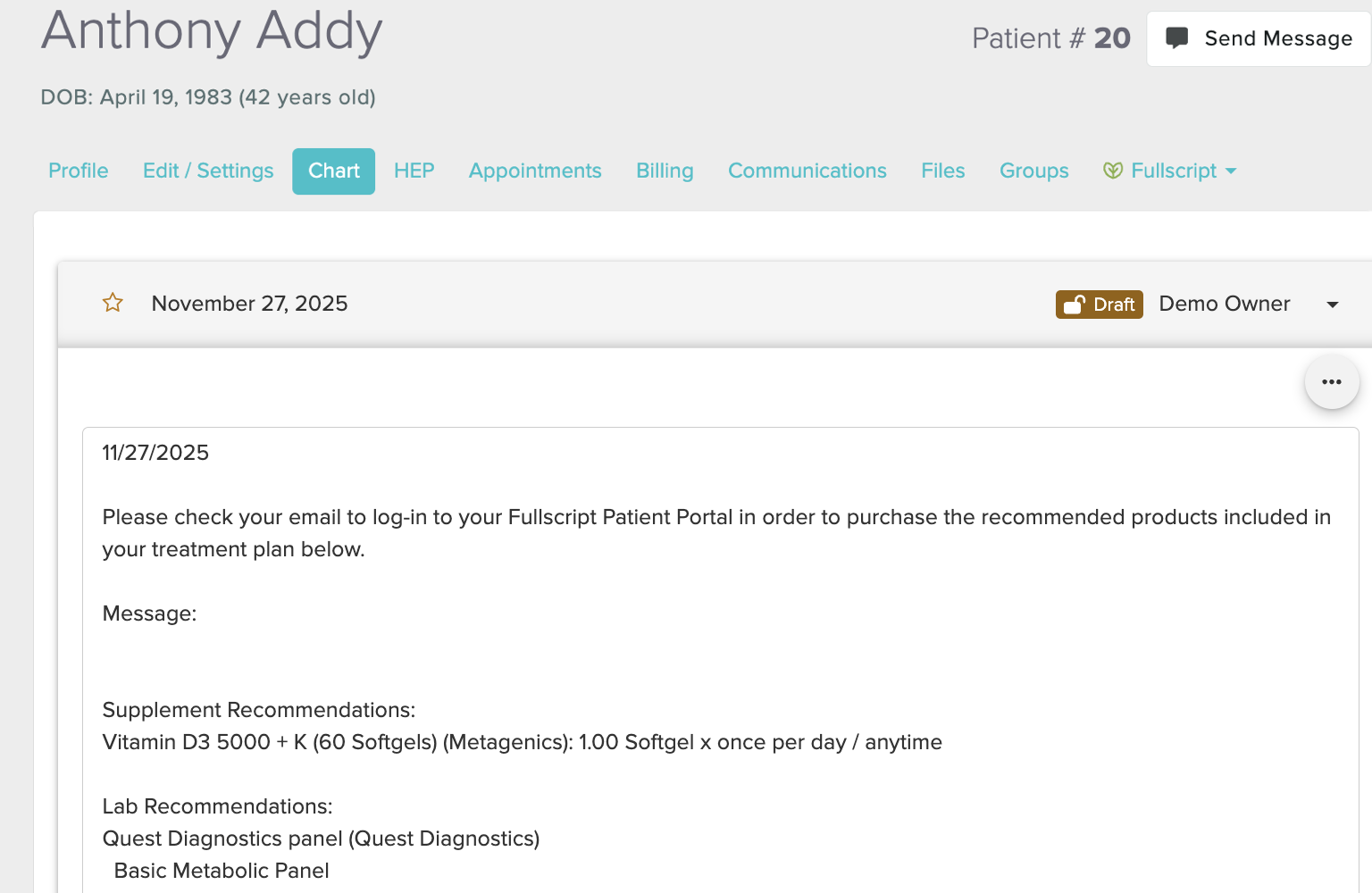Open the three-dot more options menu
Viewport: 1372px width, 893px height.
1331,382
